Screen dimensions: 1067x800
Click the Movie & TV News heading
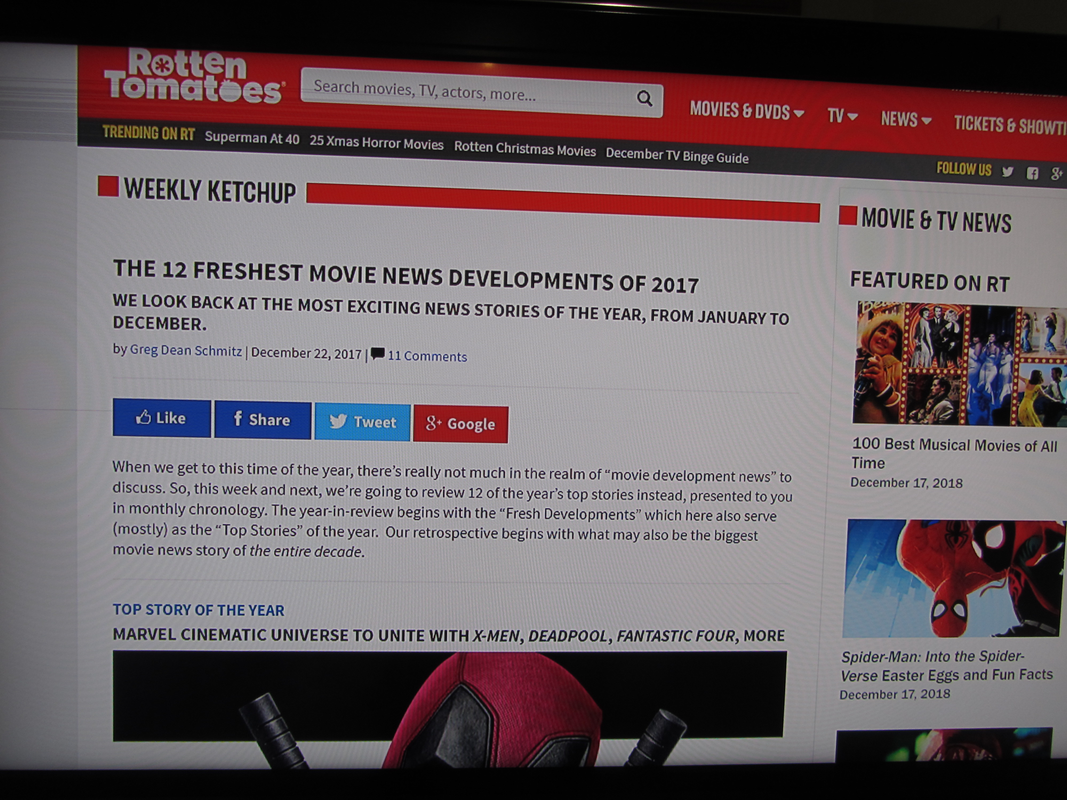coord(936,221)
